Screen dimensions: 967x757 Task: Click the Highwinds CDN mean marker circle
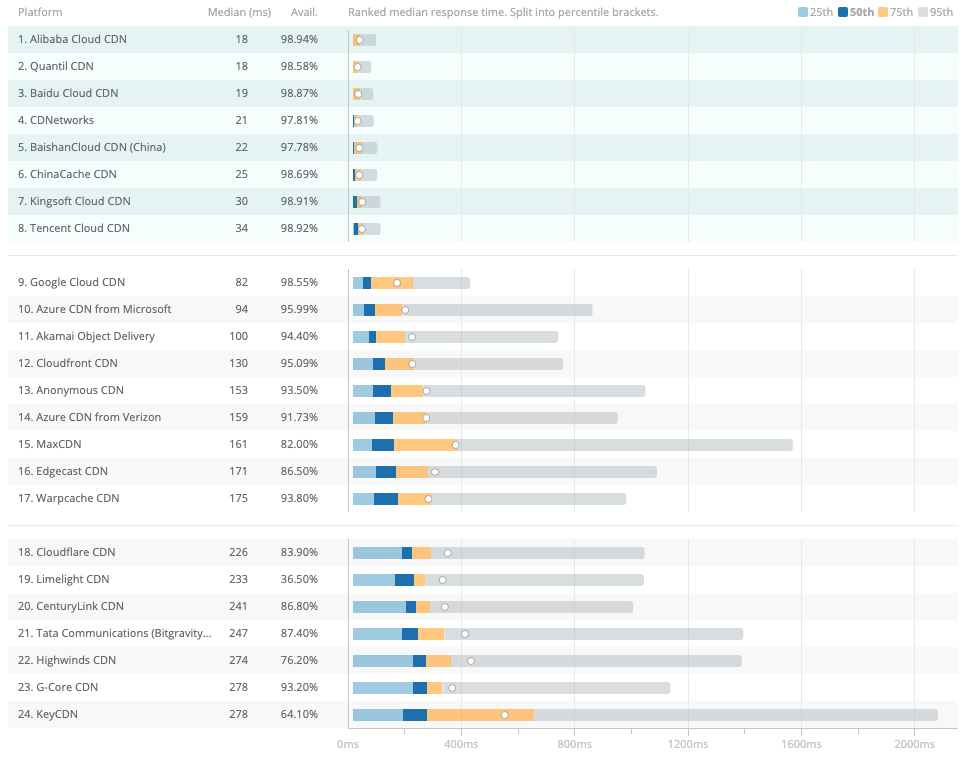(471, 661)
